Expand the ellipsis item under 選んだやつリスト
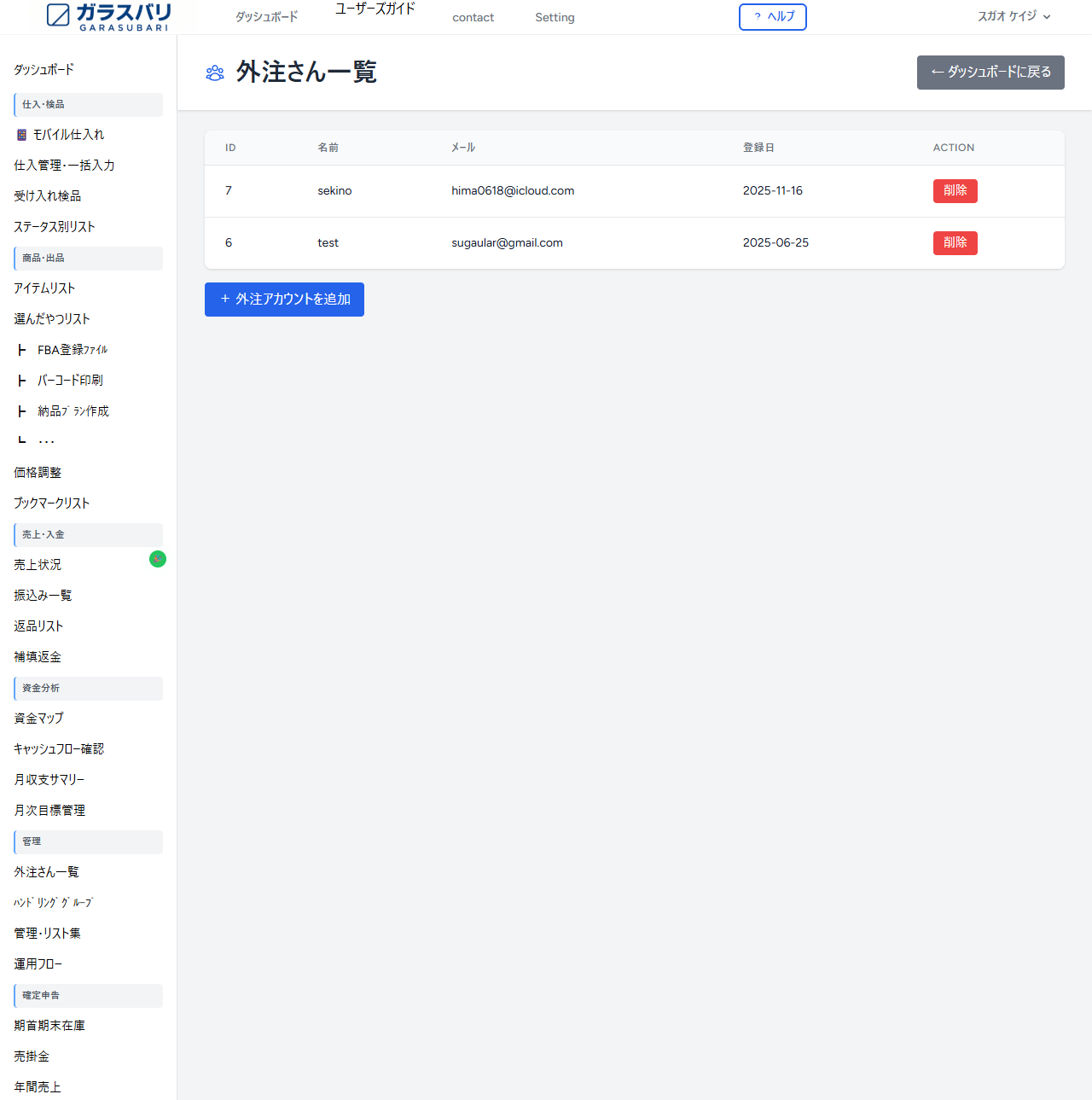The image size is (1092, 1100). [x=46, y=441]
